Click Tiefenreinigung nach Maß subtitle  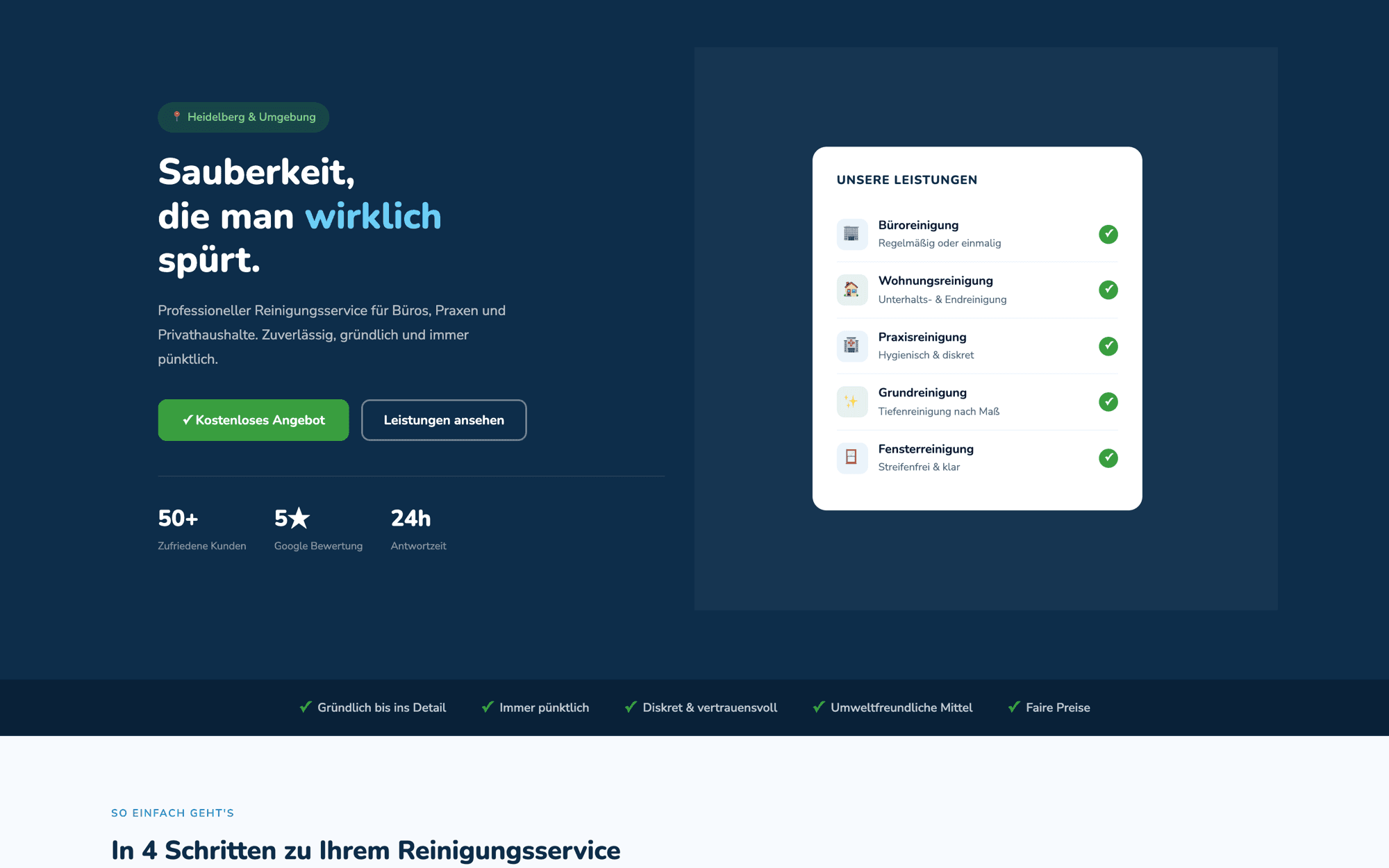939,411
